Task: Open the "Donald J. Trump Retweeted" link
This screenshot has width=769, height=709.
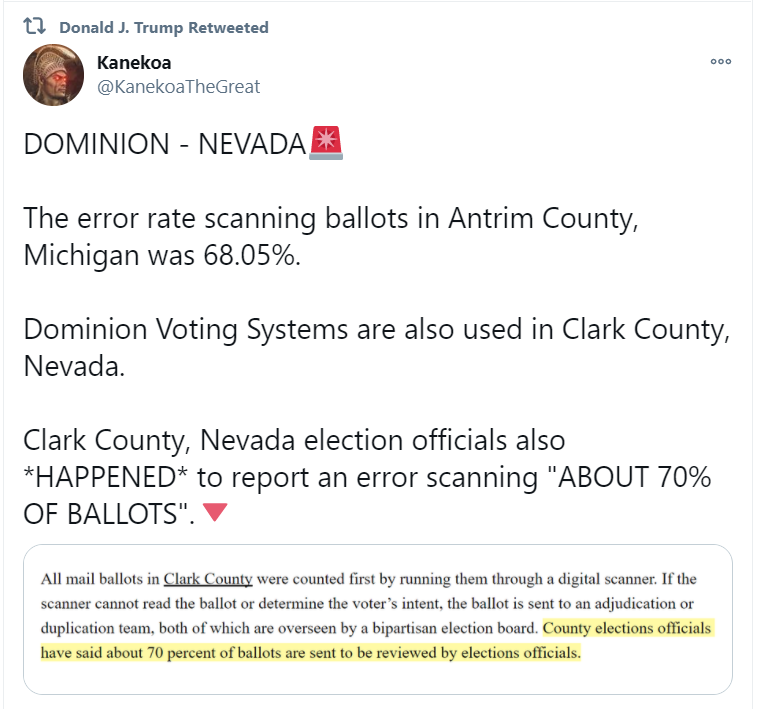Action: click(x=164, y=28)
